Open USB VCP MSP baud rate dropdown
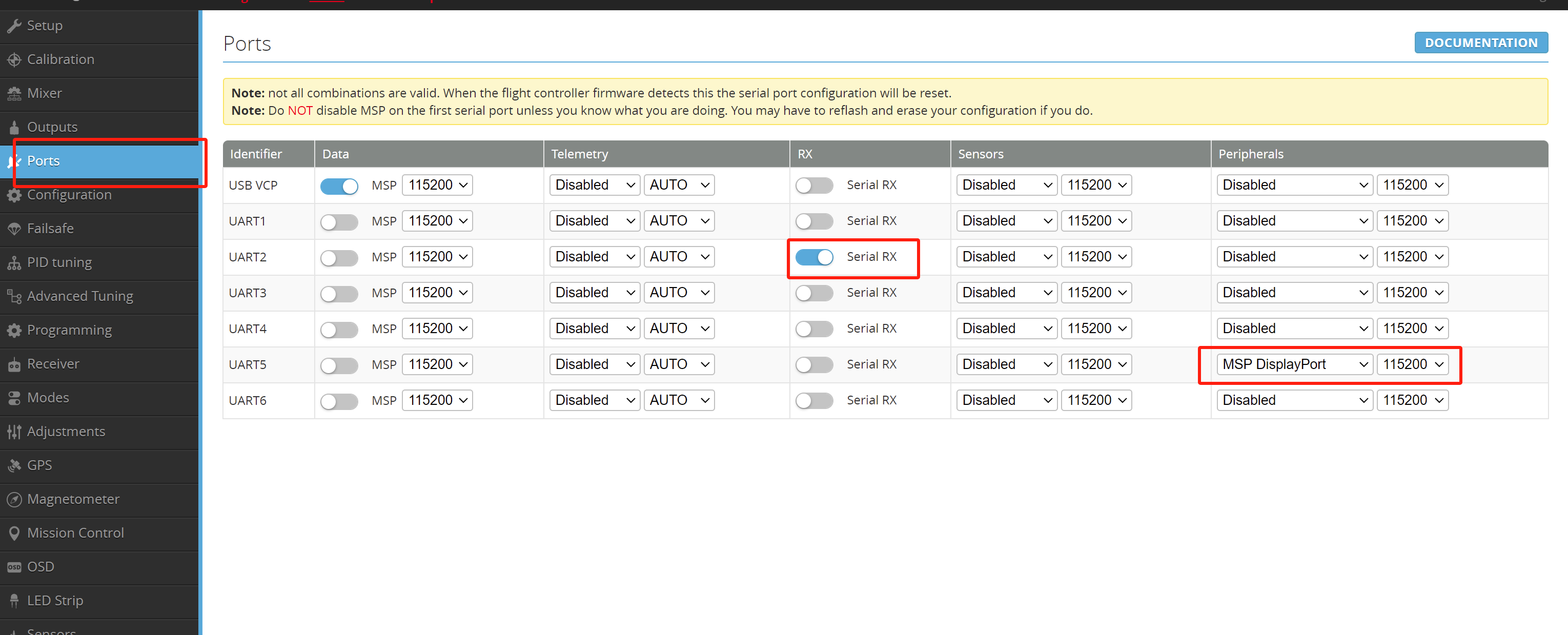The image size is (1568, 635). pos(437,185)
